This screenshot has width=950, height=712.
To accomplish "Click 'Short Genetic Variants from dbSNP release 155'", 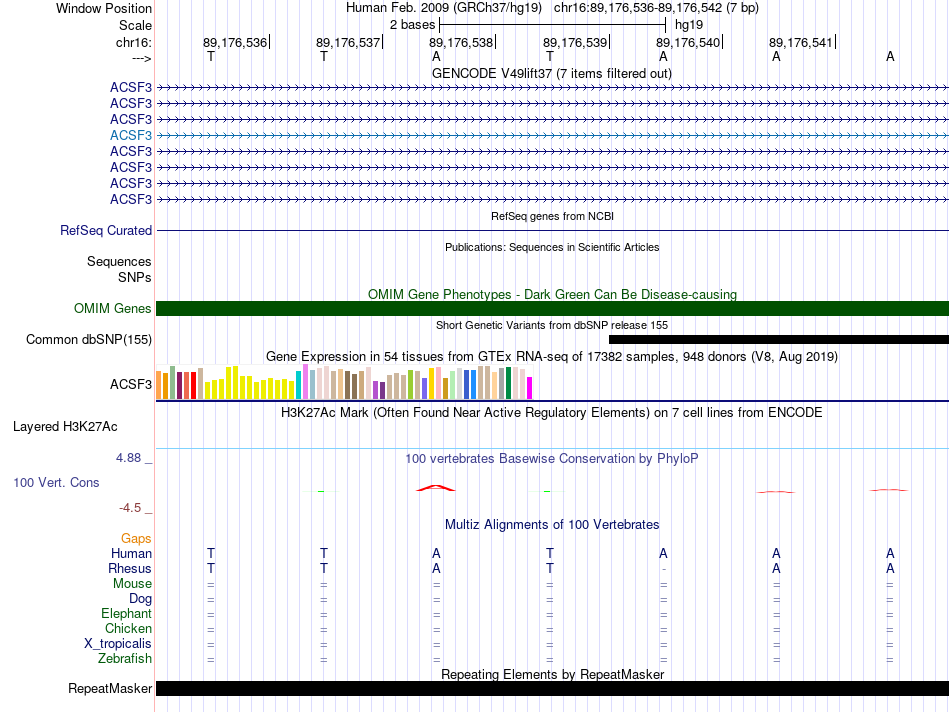I will point(552,325).
